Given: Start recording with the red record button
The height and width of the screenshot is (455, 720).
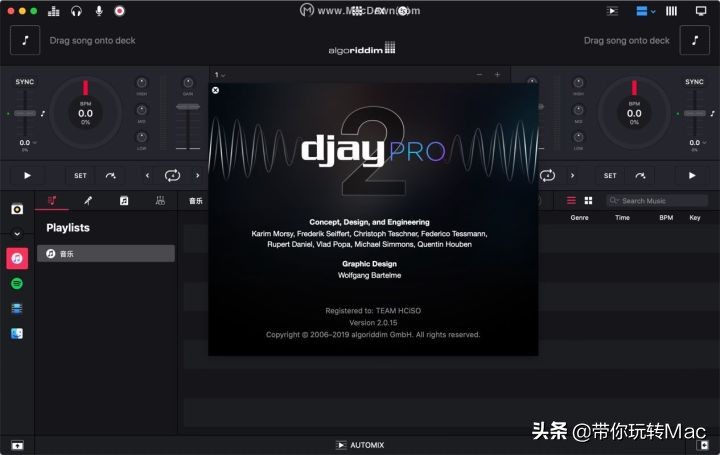Looking at the screenshot, I should point(119,11).
